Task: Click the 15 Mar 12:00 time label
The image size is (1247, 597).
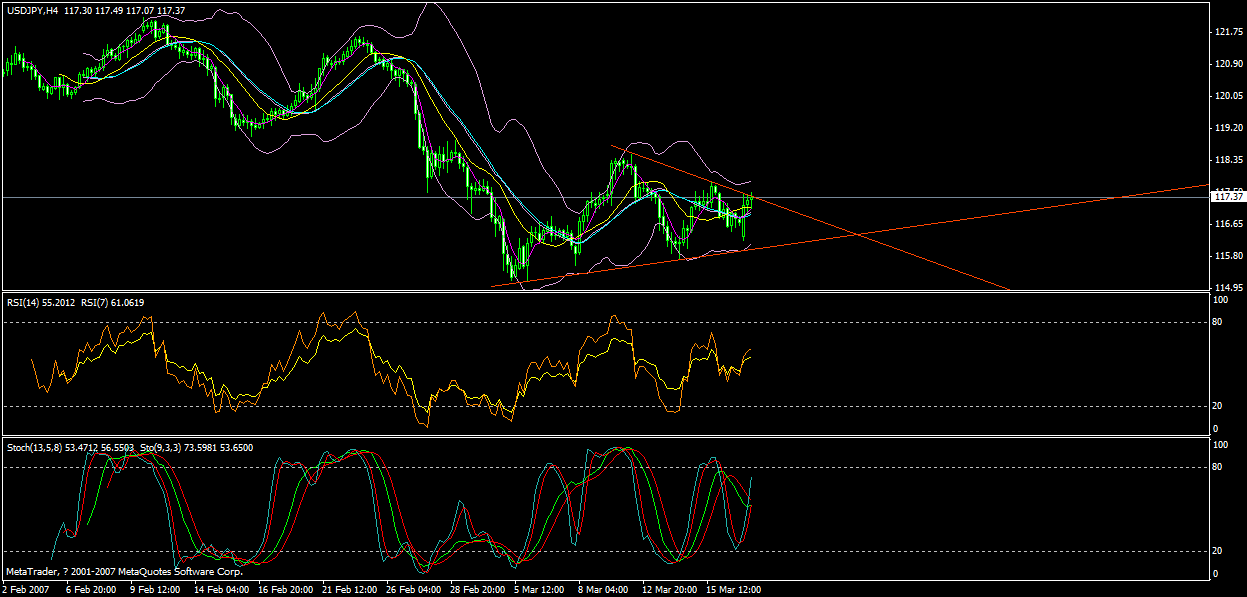Action: click(x=734, y=589)
